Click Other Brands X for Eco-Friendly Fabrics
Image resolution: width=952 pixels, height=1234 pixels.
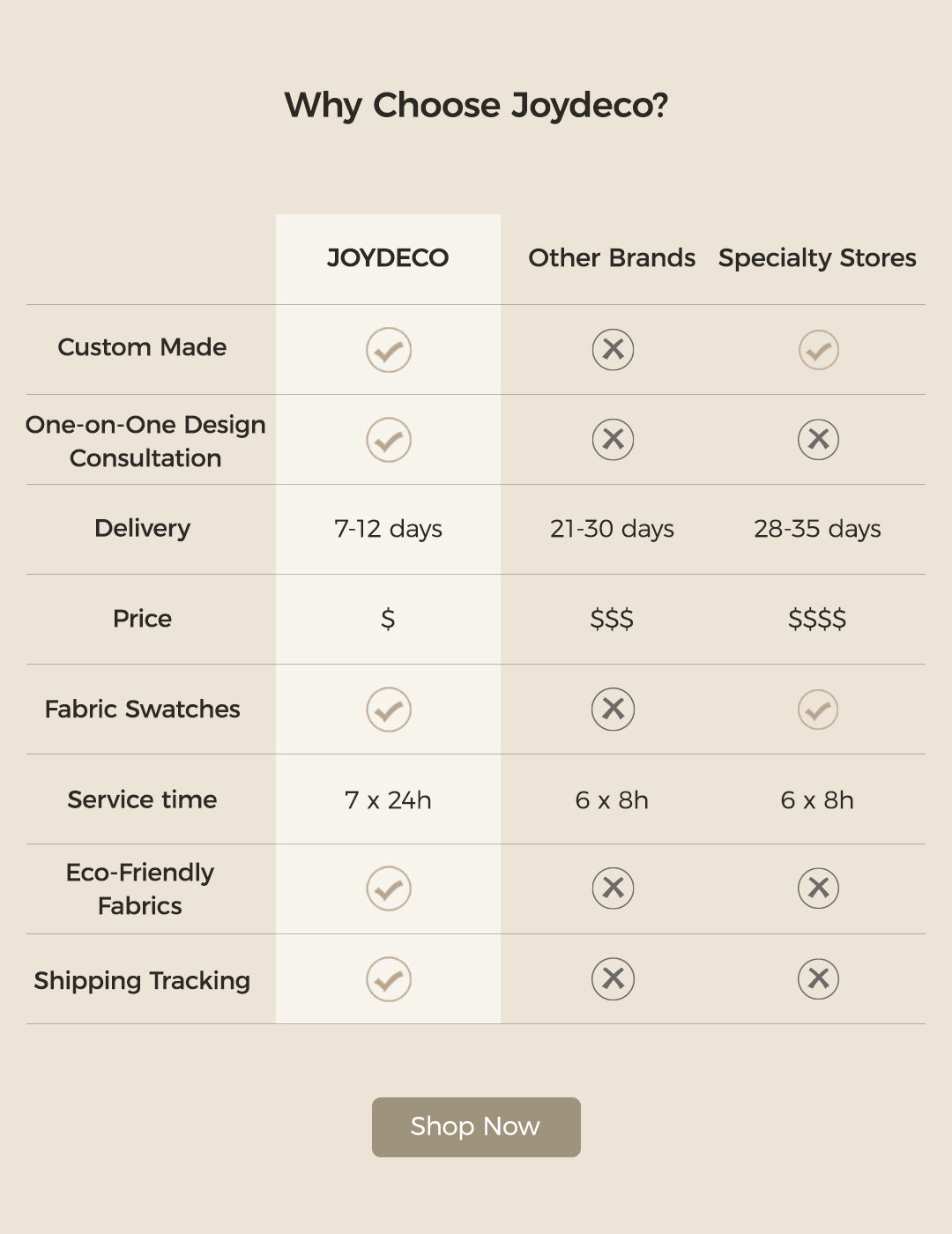point(613,888)
